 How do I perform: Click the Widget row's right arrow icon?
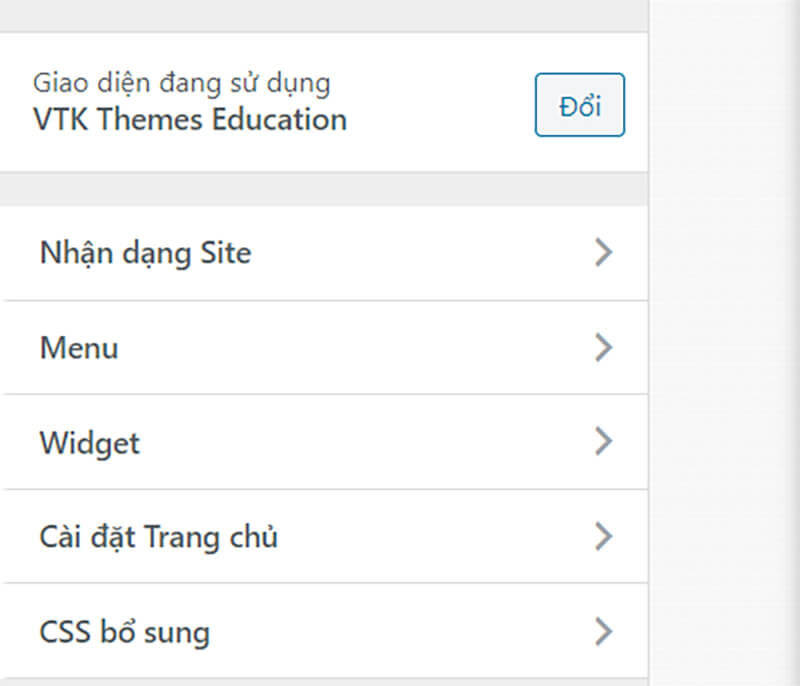[x=602, y=441]
